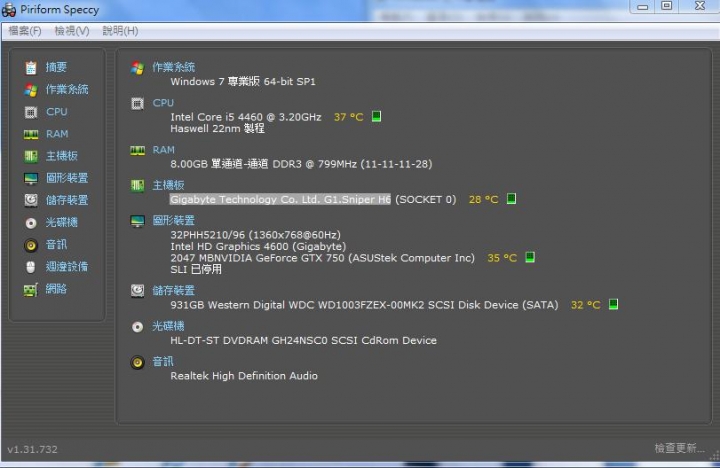This screenshot has height=468, width=720.
Task: Open the 檢視(V) menu
Action: pyautogui.click(x=72, y=31)
